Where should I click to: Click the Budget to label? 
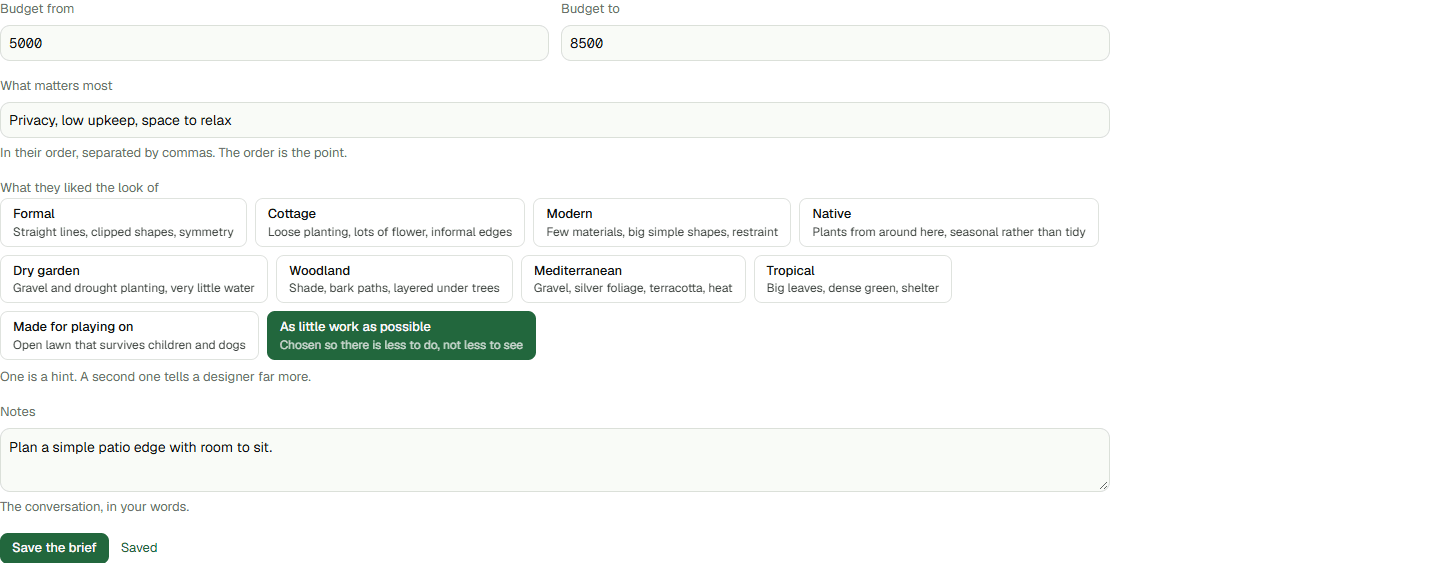pyautogui.click(x=590, y=9)
